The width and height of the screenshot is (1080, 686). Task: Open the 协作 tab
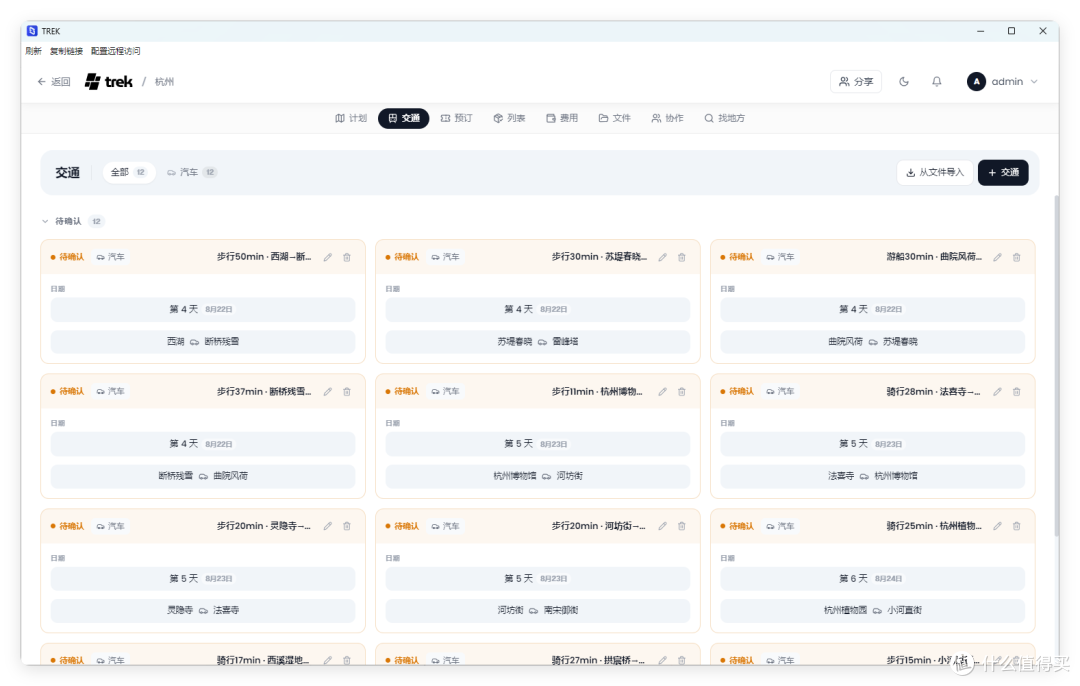[x=667, y=118]
